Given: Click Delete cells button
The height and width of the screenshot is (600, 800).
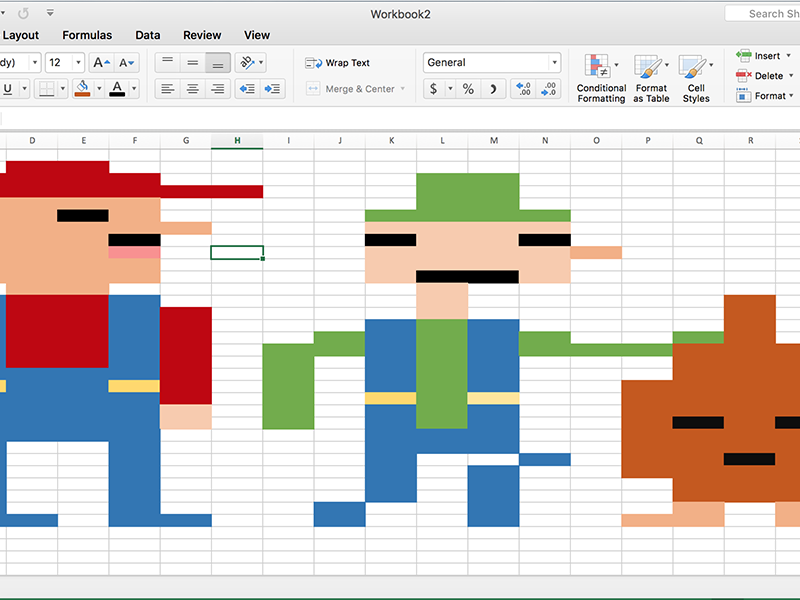Looking at the screenshot, I should 760,76.
